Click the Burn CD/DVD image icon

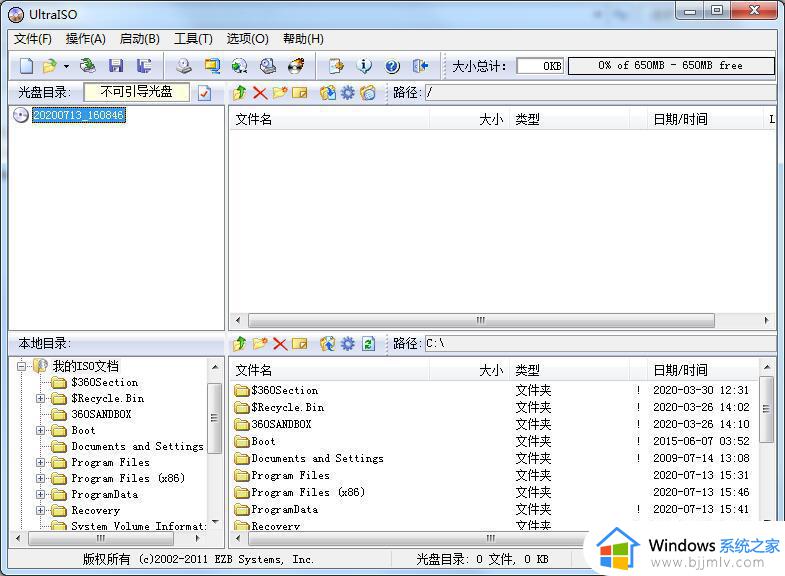pyautogui.click(x=296, y=66)
